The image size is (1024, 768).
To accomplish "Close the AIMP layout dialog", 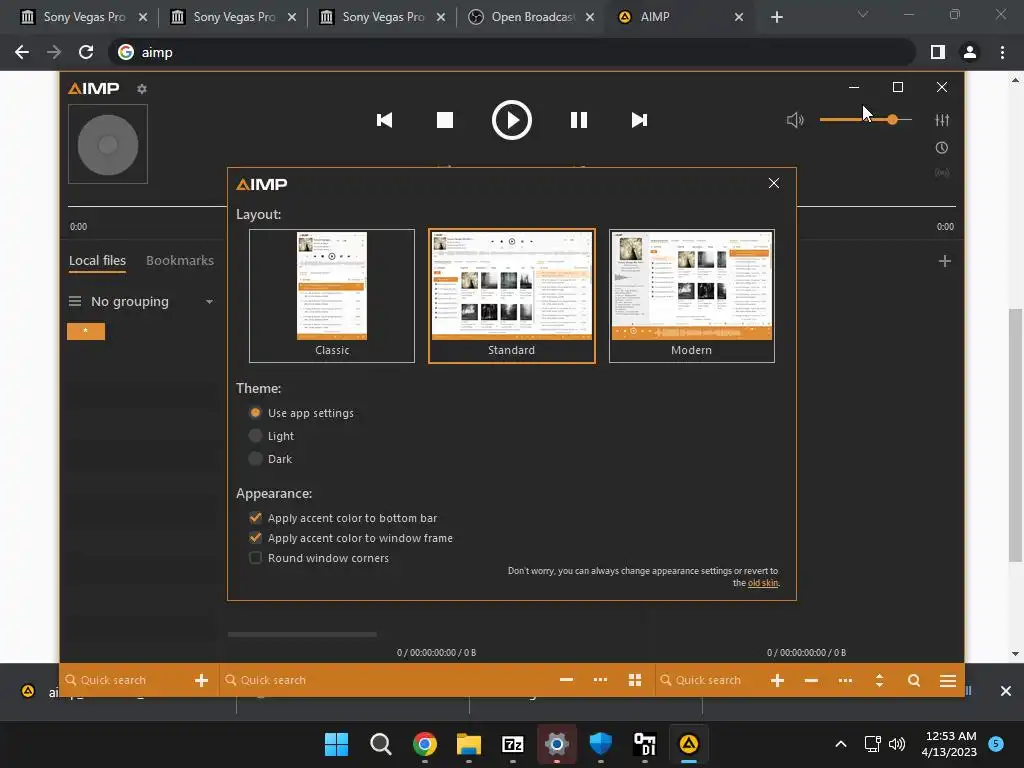I will [x=774, y=183].
